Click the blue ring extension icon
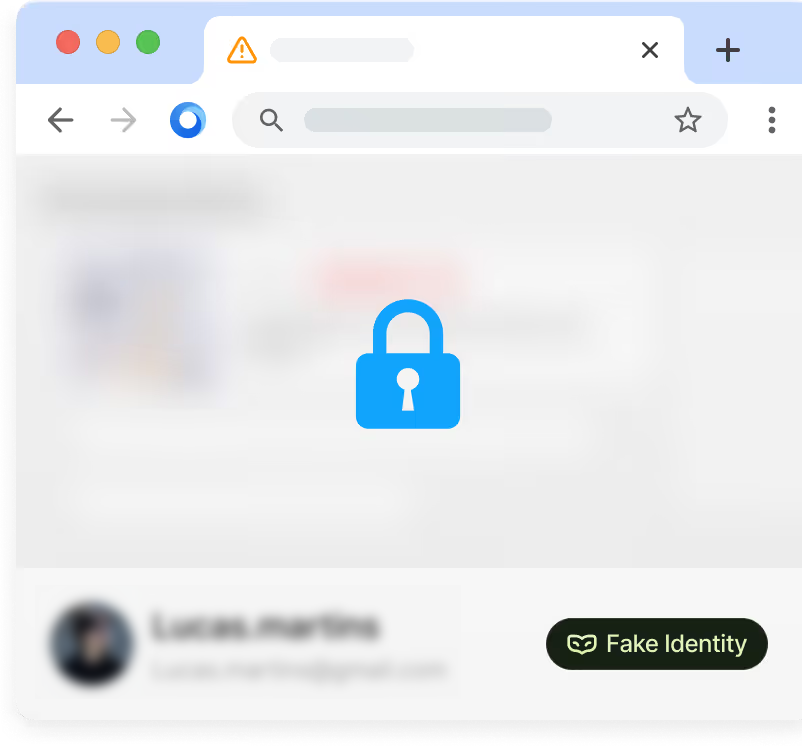The height and width of the screenshot is (746, 802). pos(188,120)
